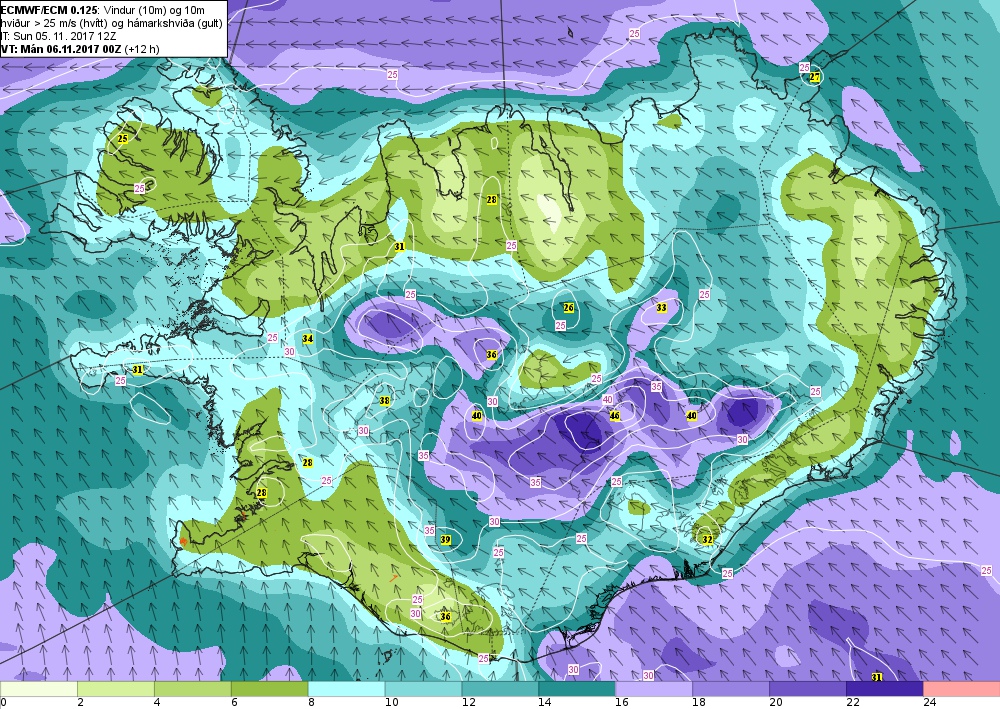Choose the light cyan 8–10 legend swatch
Screen dimensions: 1000x709
[x=346, y=689]
